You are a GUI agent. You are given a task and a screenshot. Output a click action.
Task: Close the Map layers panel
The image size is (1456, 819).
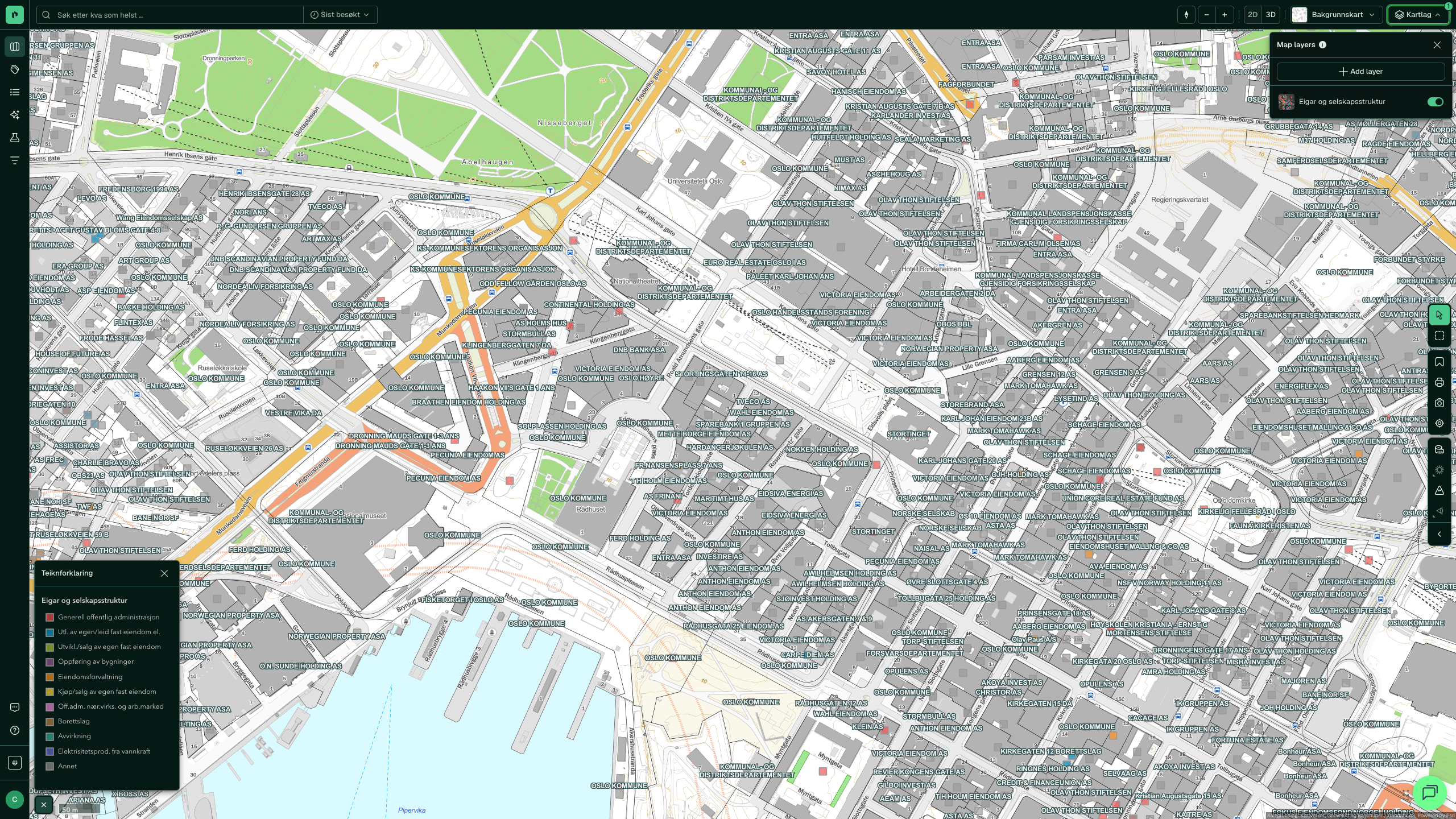(1437, 45)
